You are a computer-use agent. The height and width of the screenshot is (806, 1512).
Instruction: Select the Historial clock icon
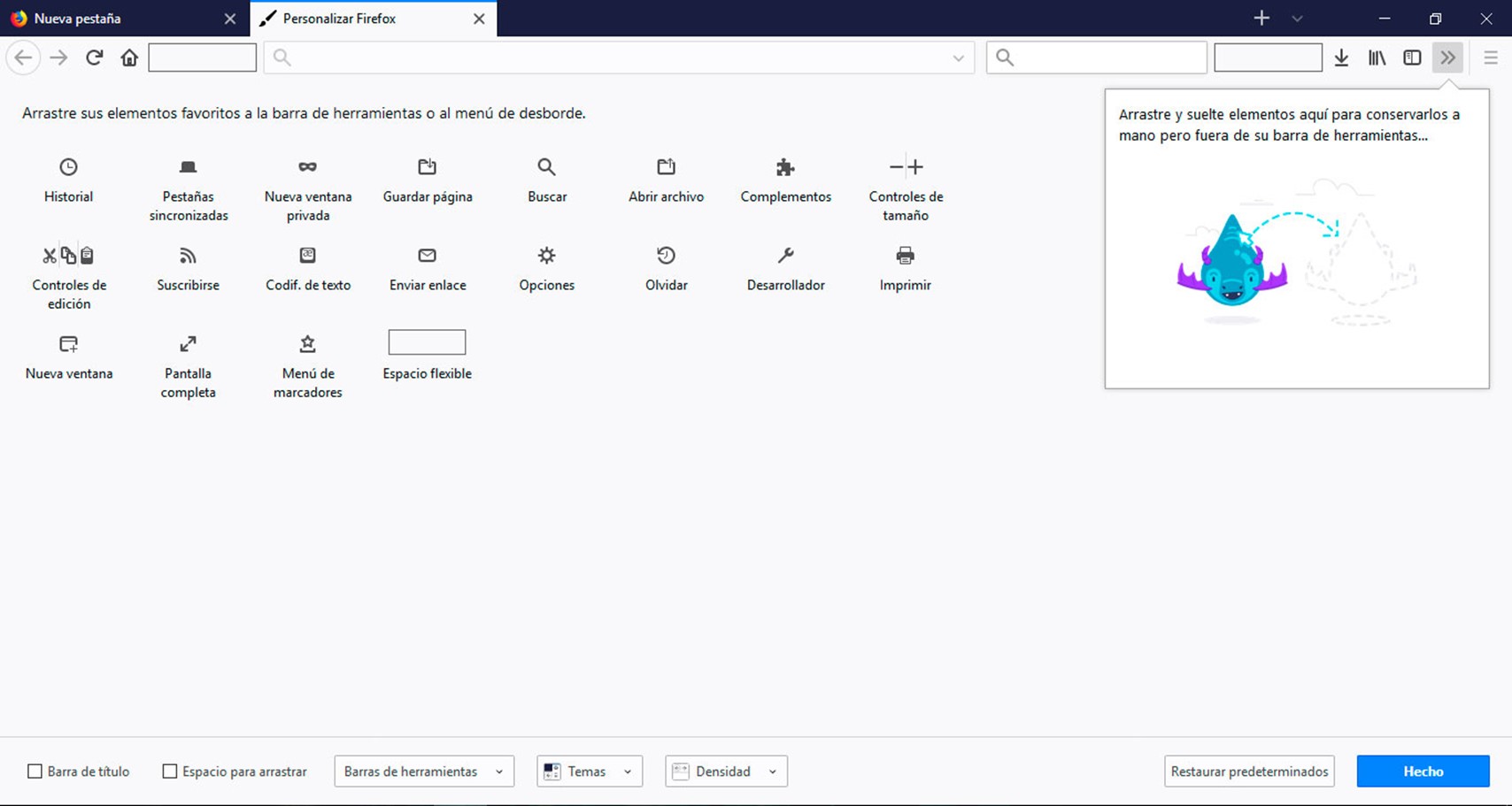(x=68, y=167)
